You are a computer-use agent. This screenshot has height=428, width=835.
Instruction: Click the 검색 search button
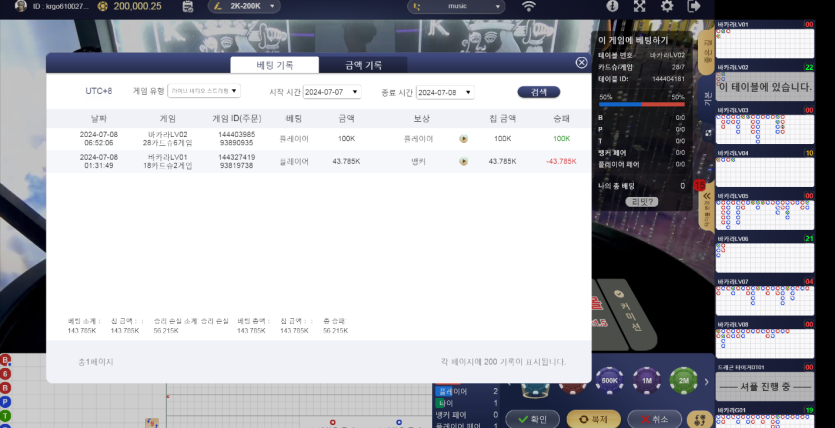pyautogui.click(x=538, y=92)
